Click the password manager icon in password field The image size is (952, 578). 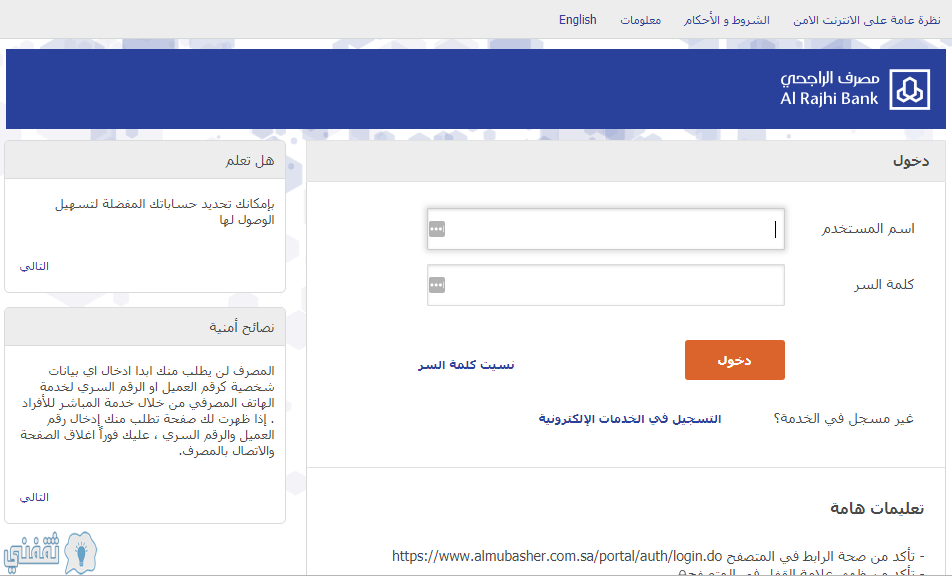(x=437, y=285)
